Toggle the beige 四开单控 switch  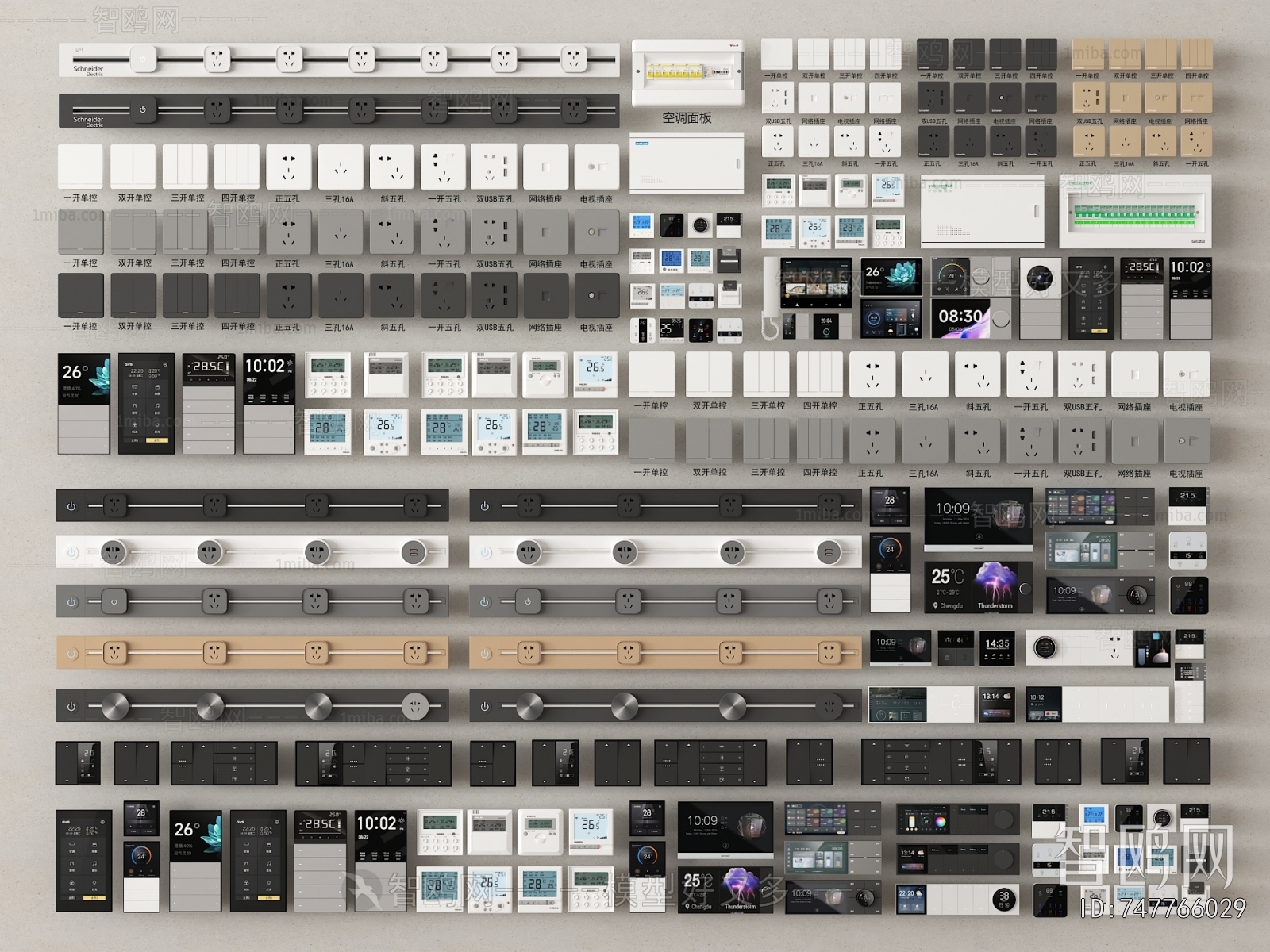pyautogui.click(x=1196, y=54)
